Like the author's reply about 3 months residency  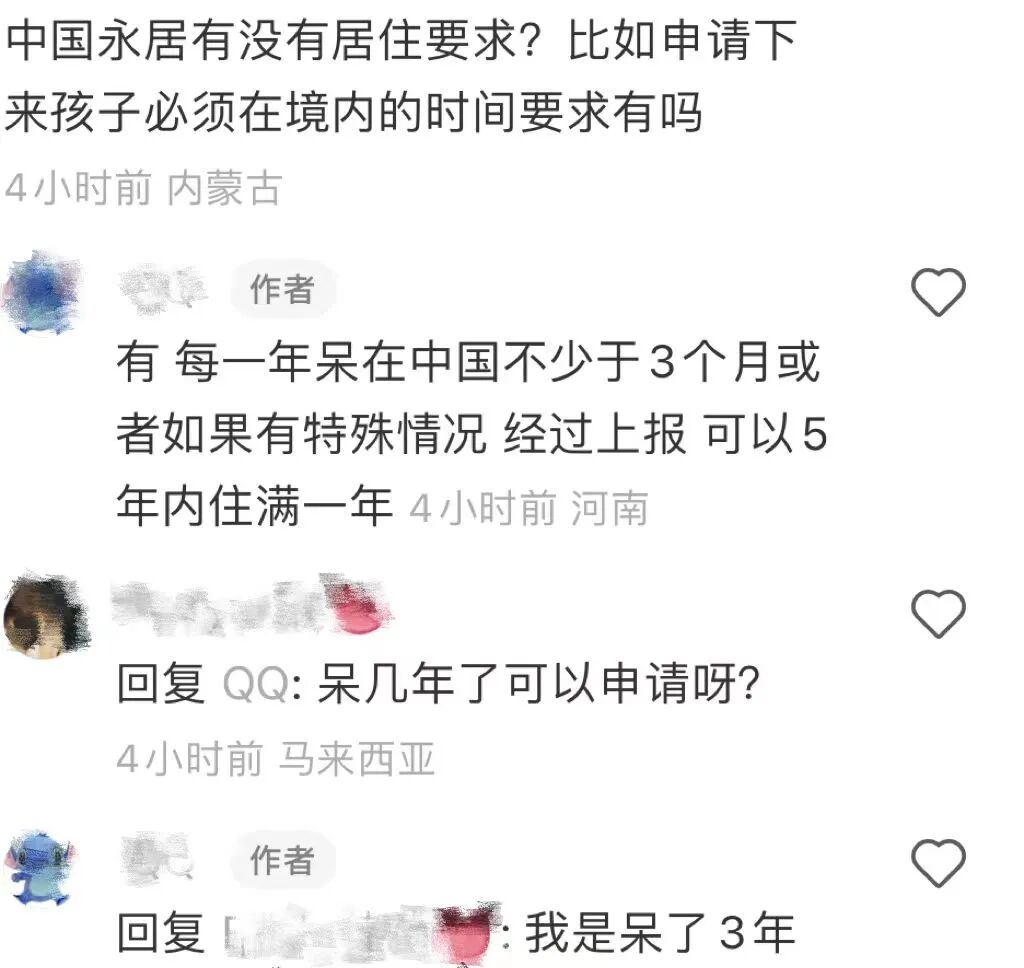click(938, 292)
